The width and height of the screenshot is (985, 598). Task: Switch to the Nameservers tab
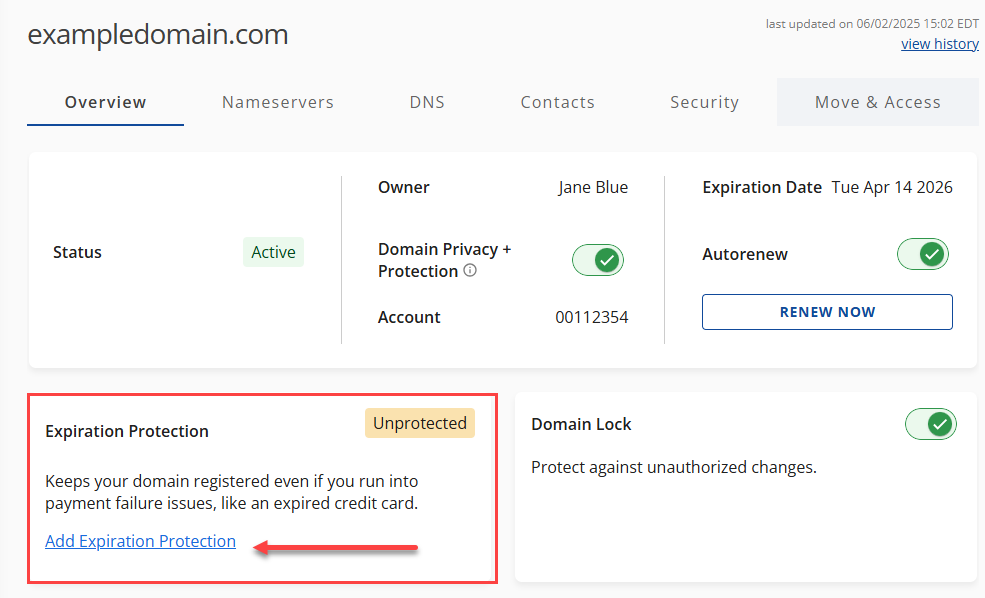click(x=278, y=102)
